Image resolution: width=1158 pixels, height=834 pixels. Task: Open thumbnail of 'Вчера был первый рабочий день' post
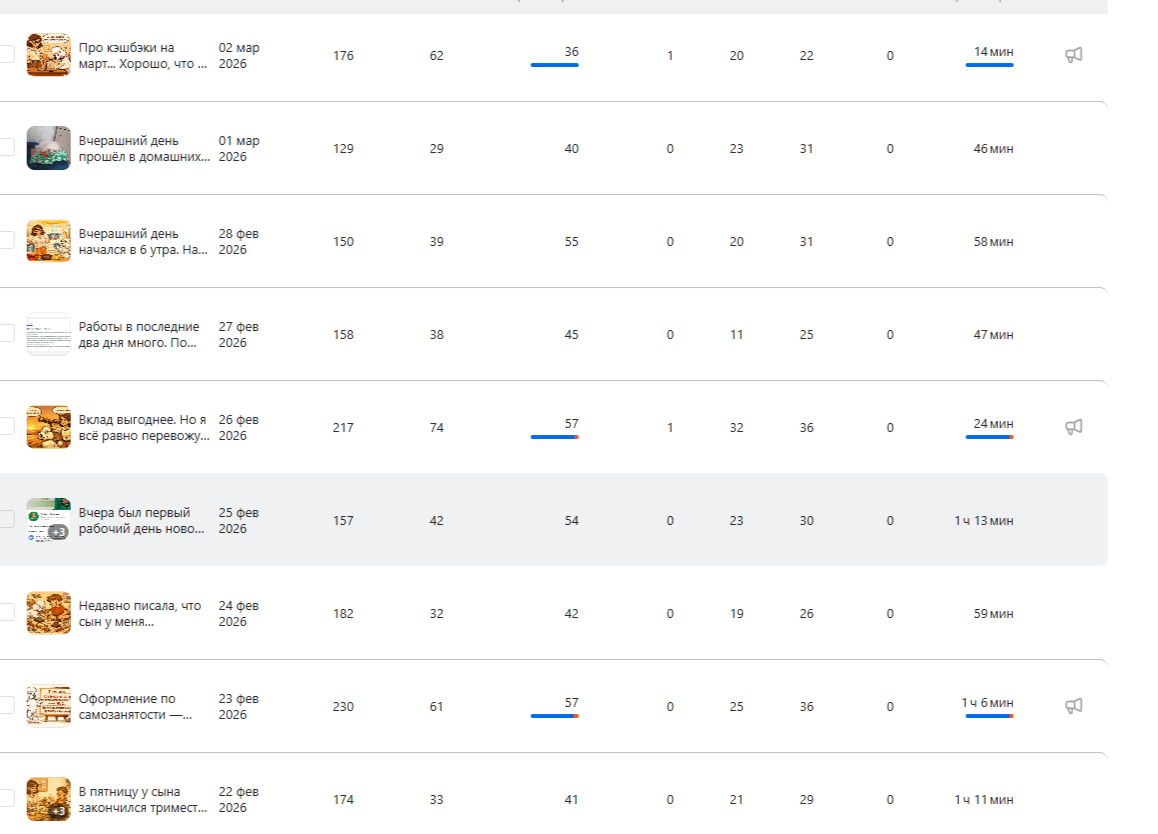point(48,520)
